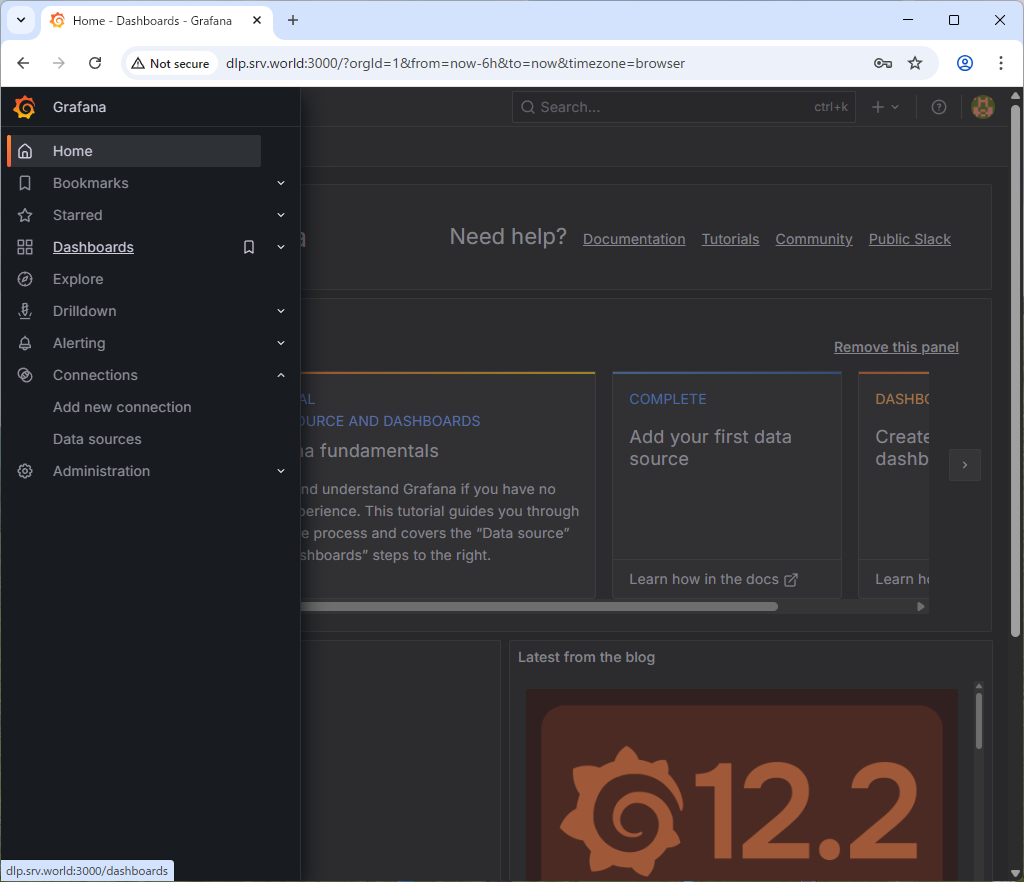Click the horizontal scrollbar under tutorial cards

[540, 606]
